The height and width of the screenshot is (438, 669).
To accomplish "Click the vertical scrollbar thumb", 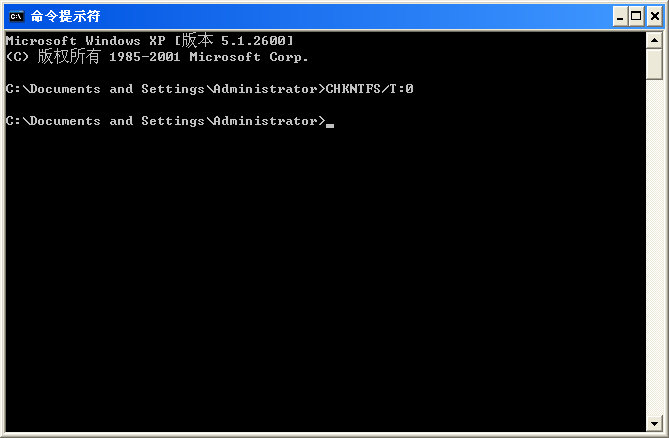I will (655, 63).
